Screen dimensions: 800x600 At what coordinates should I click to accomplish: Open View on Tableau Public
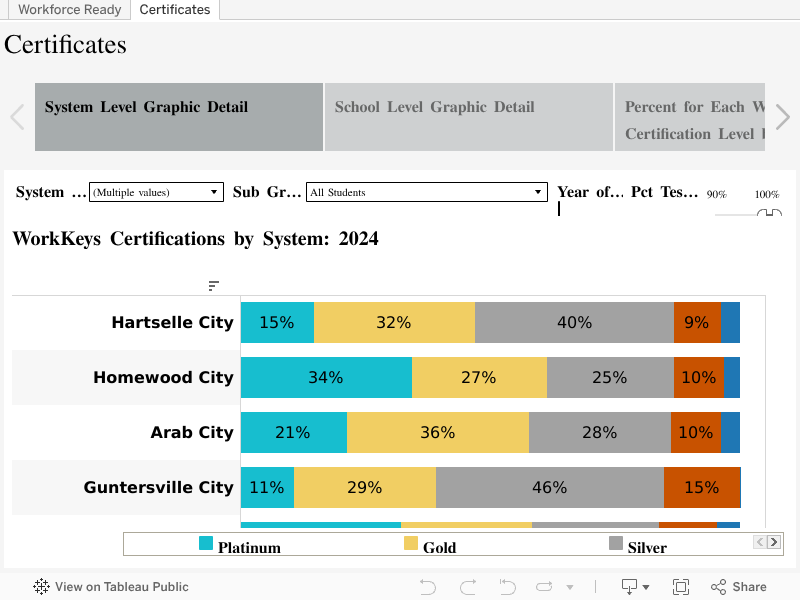pyautogui.click(x=111, y=587)
